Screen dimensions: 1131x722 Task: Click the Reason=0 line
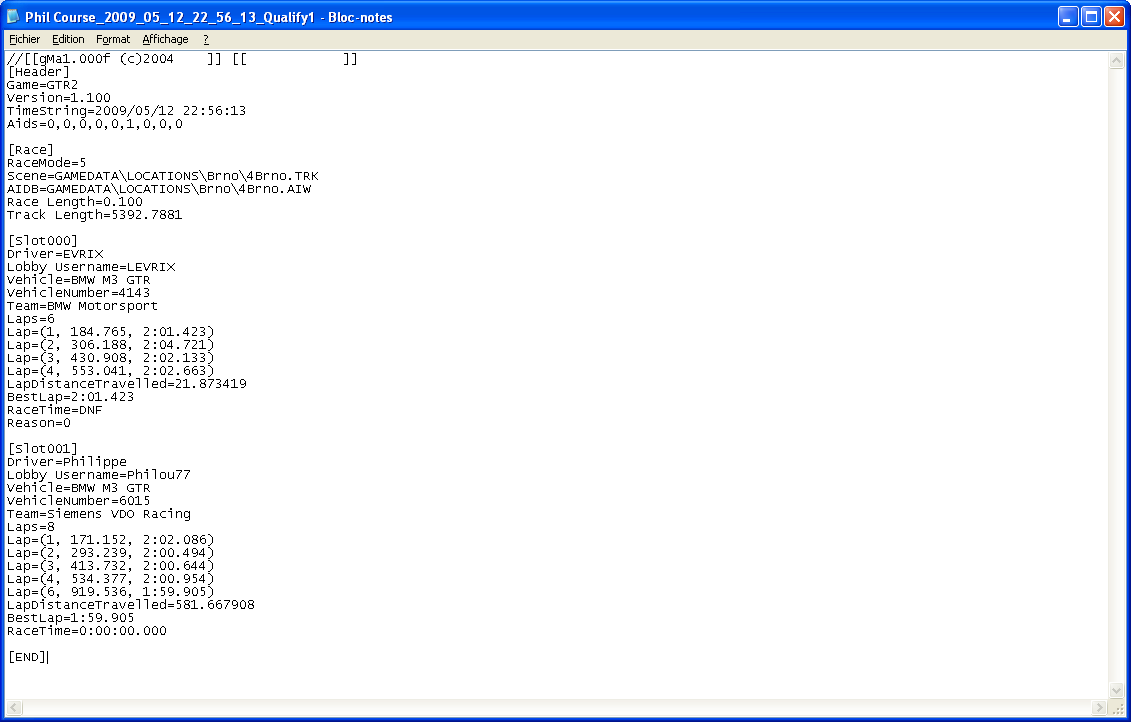click(38, 423)
